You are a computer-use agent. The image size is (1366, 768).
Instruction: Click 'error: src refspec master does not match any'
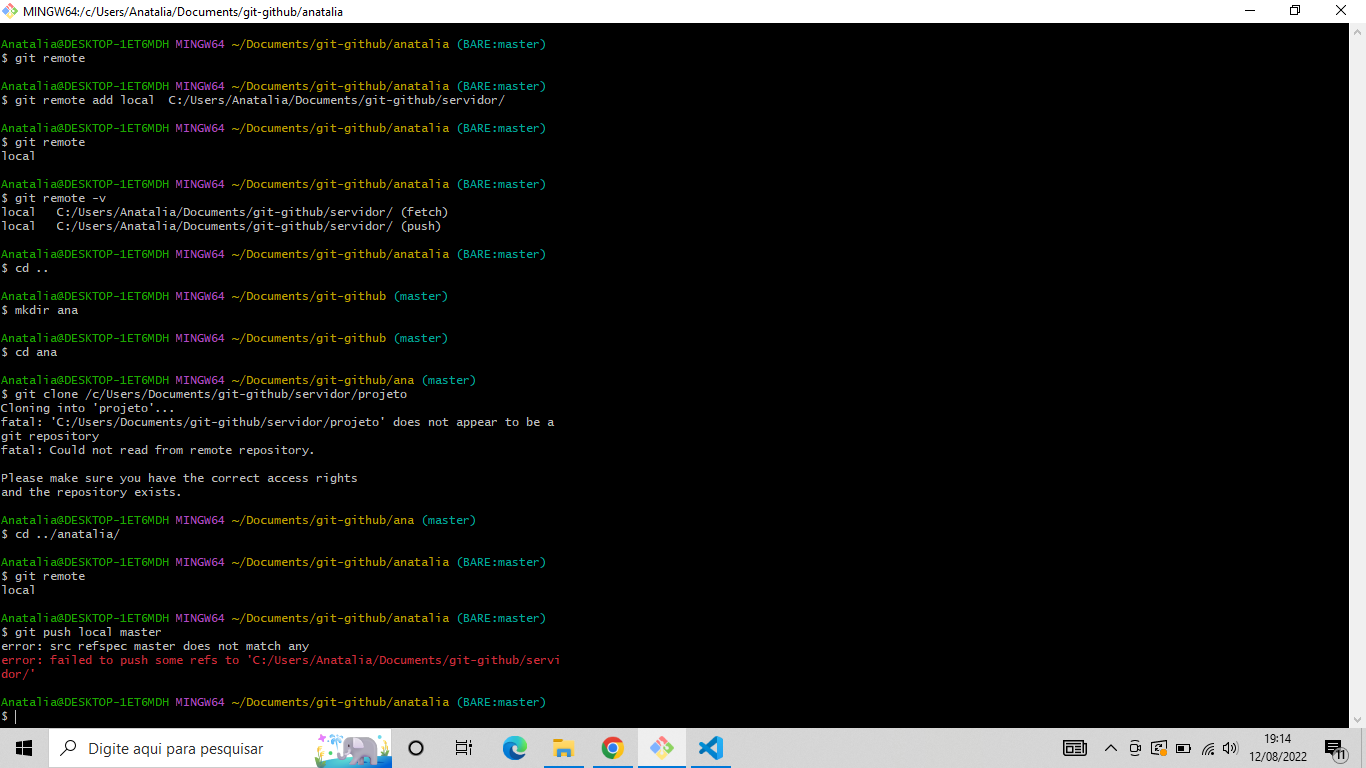pos(155,646)
